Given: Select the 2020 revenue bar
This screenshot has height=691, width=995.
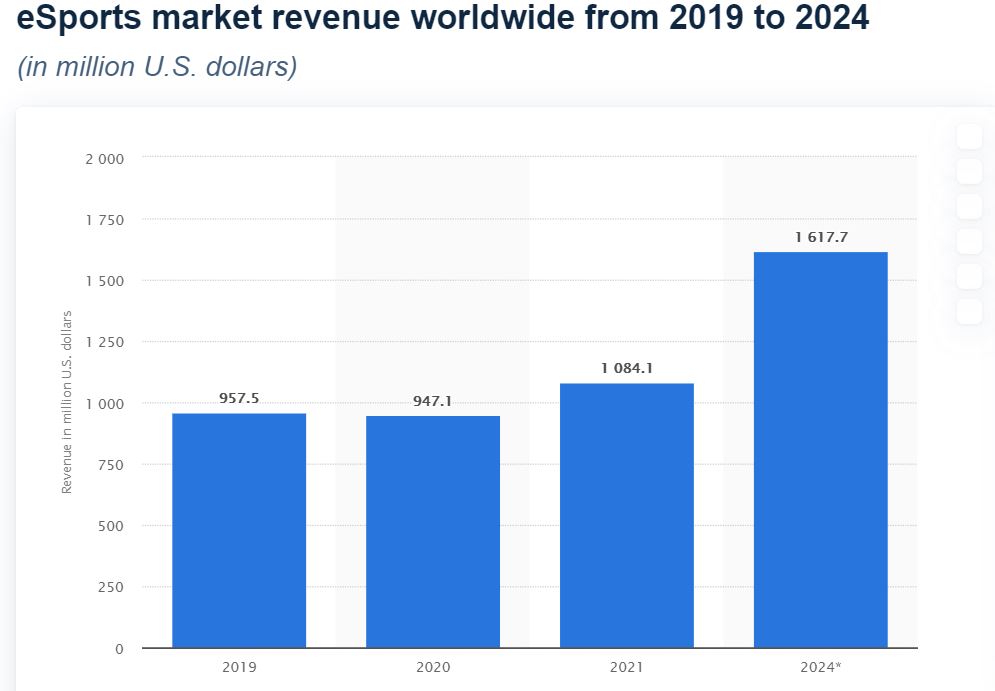Looking at the screenshot, I should [433, 532].
